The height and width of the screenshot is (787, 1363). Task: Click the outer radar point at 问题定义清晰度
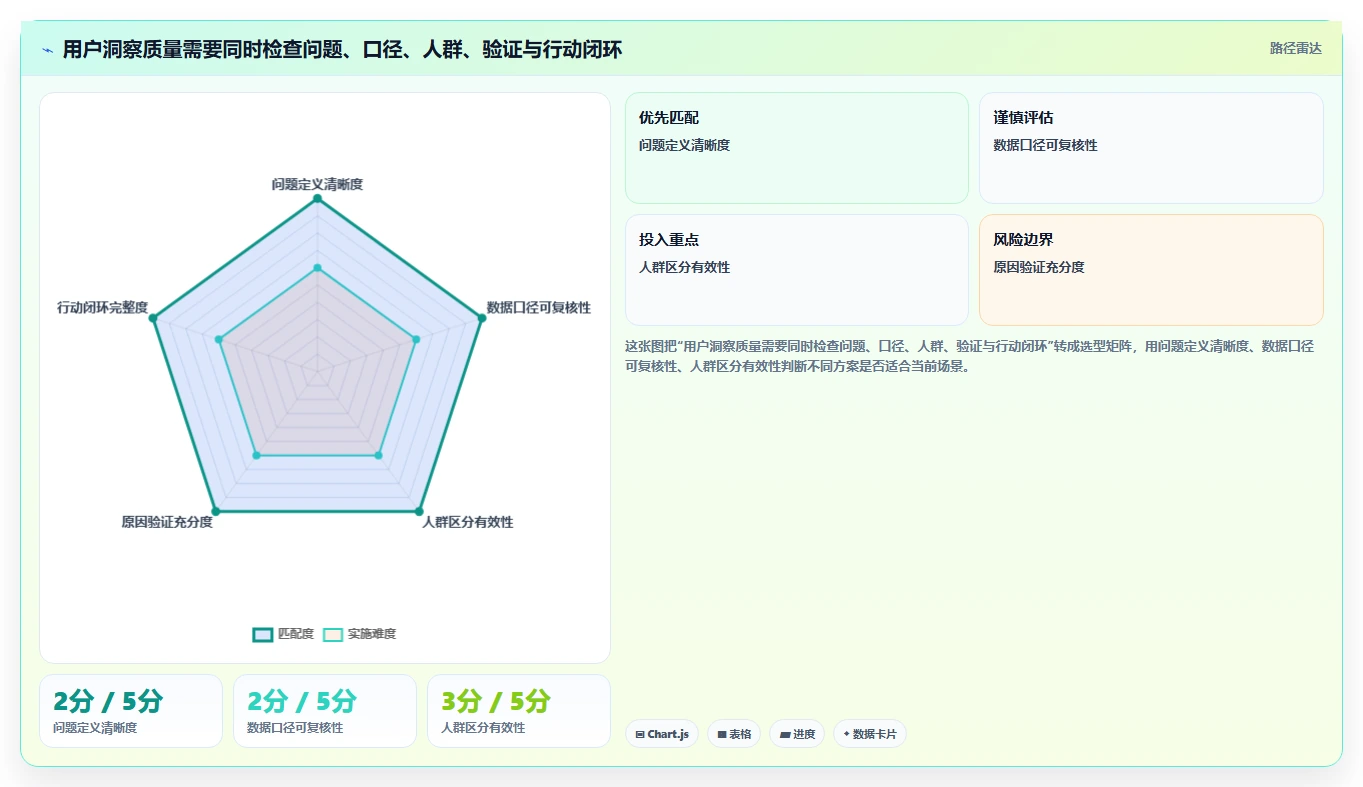pos(317,199)
